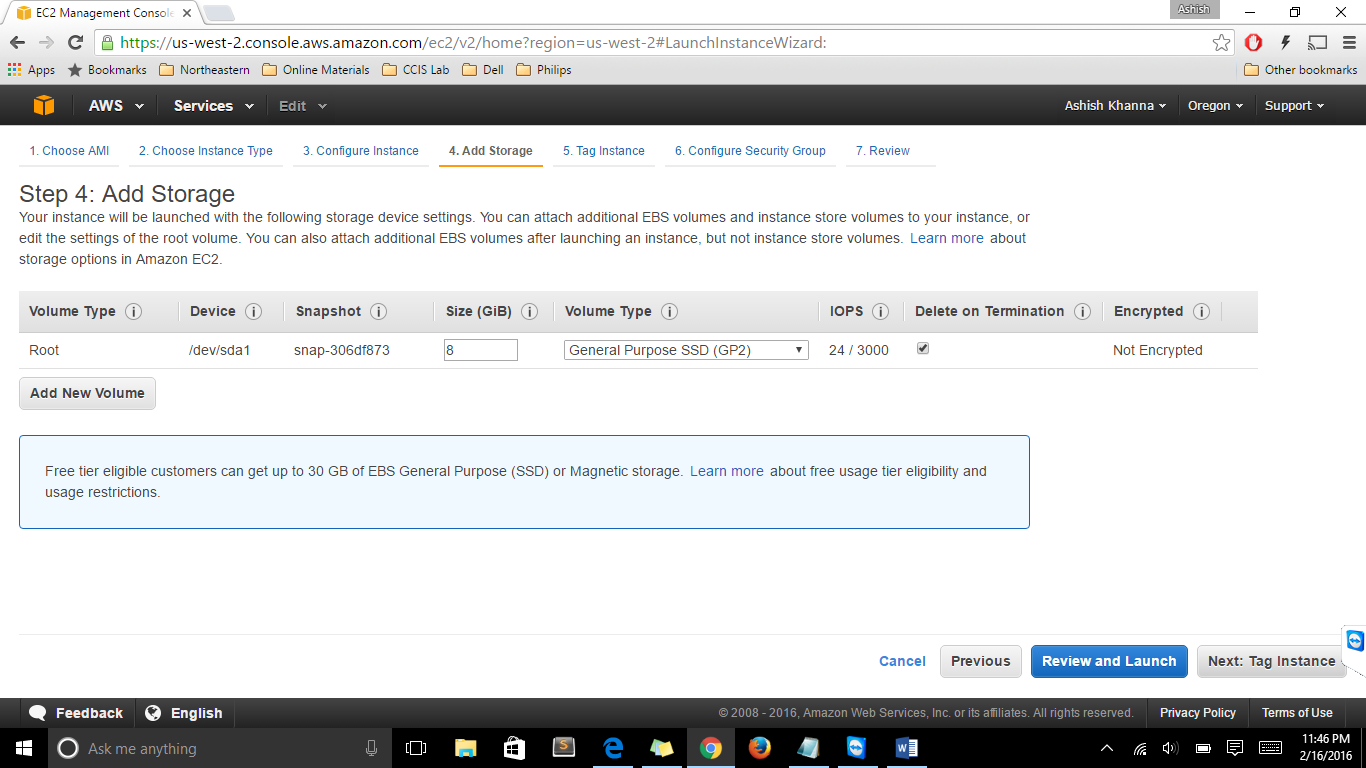Uncheck Delete on Termination checkbox
The width and height of the screenshot is (1366, 768).
[923, 349]
